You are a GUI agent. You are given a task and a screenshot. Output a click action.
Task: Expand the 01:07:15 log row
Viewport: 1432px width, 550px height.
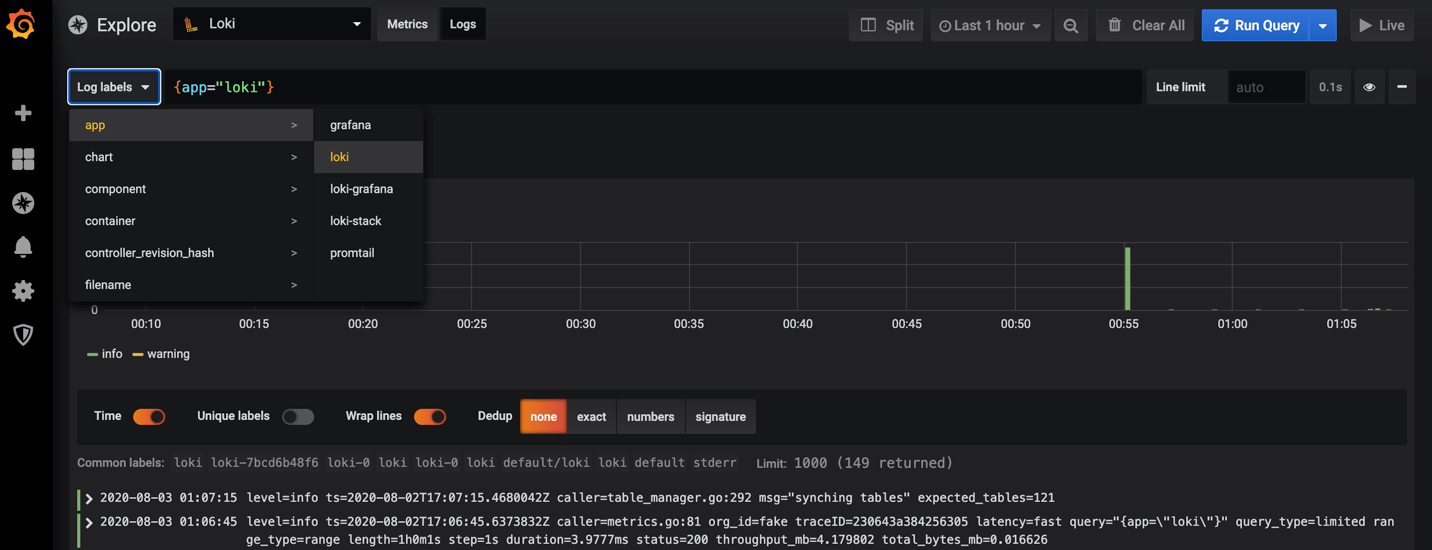point(89,497)
